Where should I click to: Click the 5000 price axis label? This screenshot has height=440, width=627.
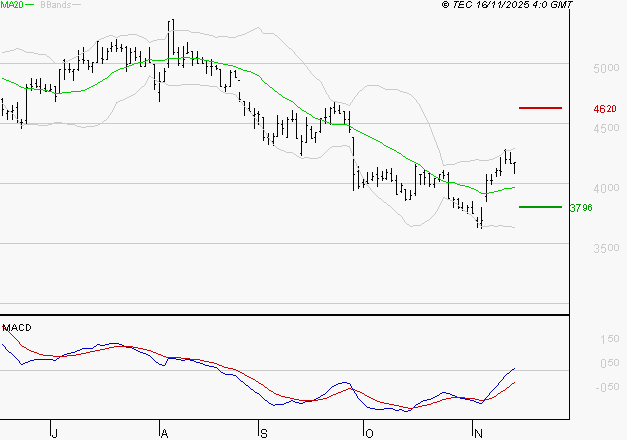click(606, 68)
